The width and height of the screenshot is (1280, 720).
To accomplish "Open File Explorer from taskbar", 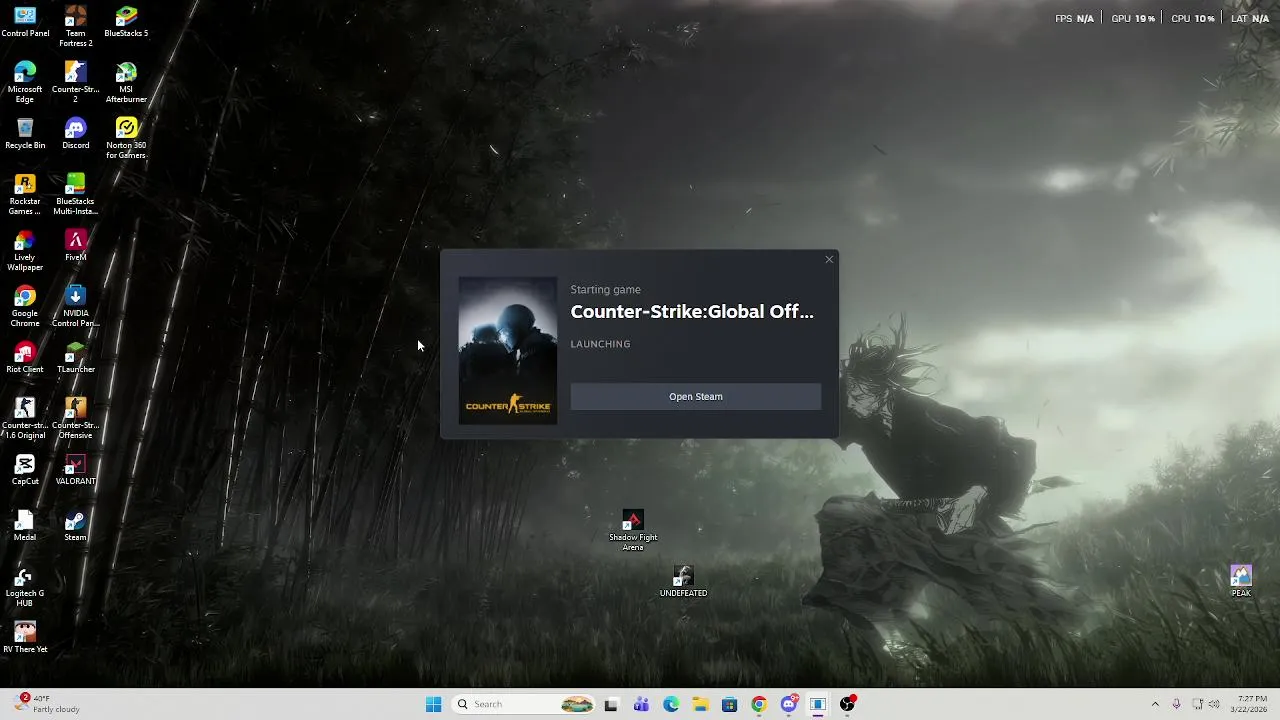I will [x=700, y=704].
